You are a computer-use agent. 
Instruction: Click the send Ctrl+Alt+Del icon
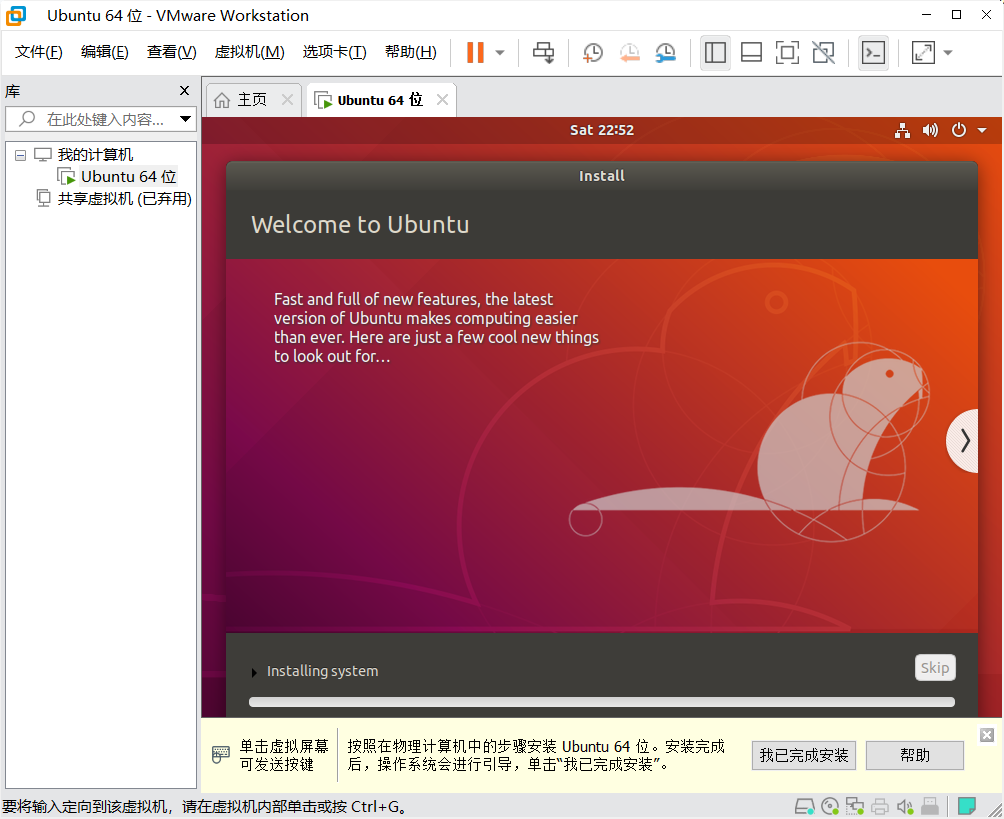tap(543, 53)
